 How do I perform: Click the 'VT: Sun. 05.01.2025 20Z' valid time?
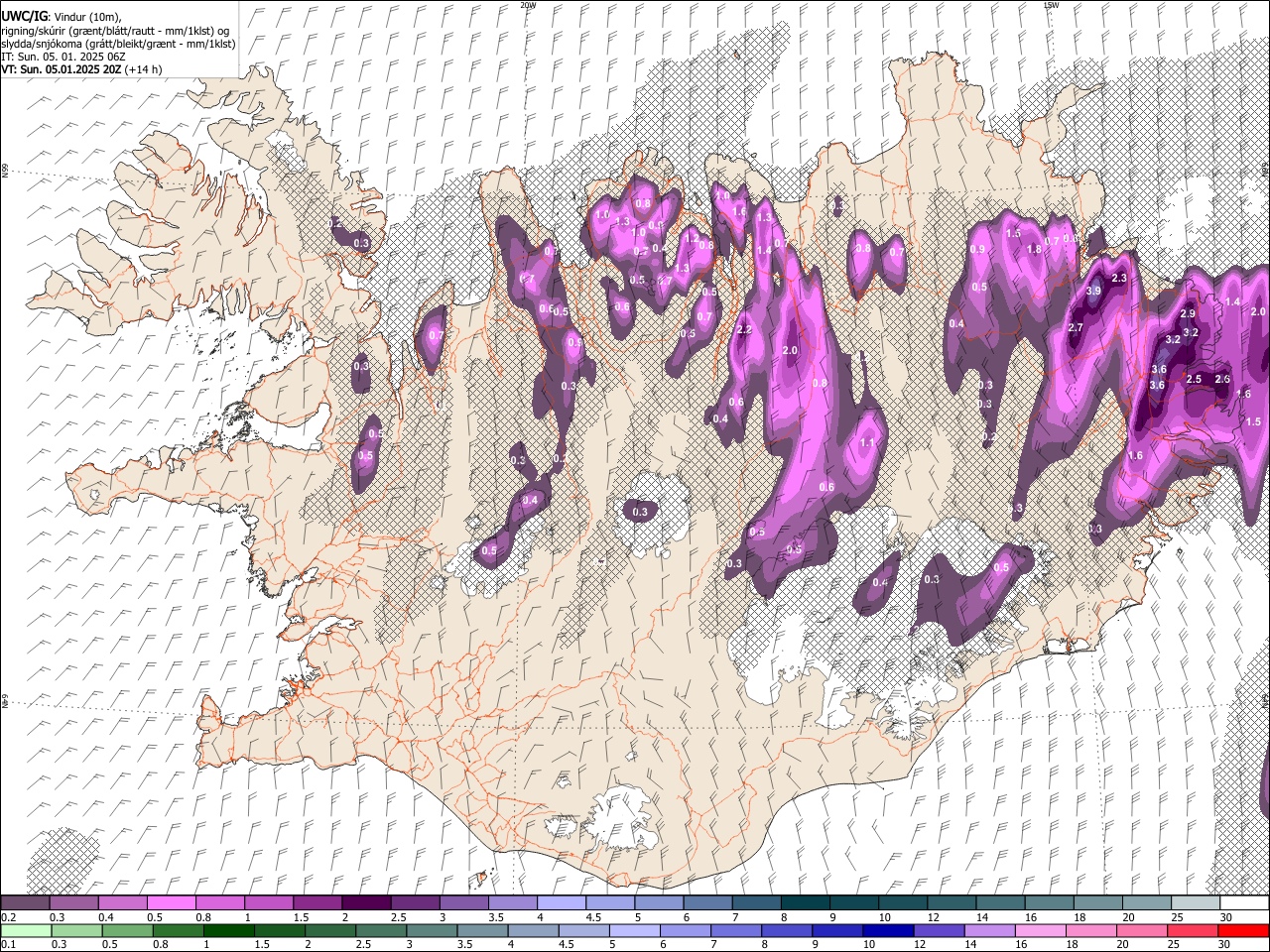[x=61, y=69]
